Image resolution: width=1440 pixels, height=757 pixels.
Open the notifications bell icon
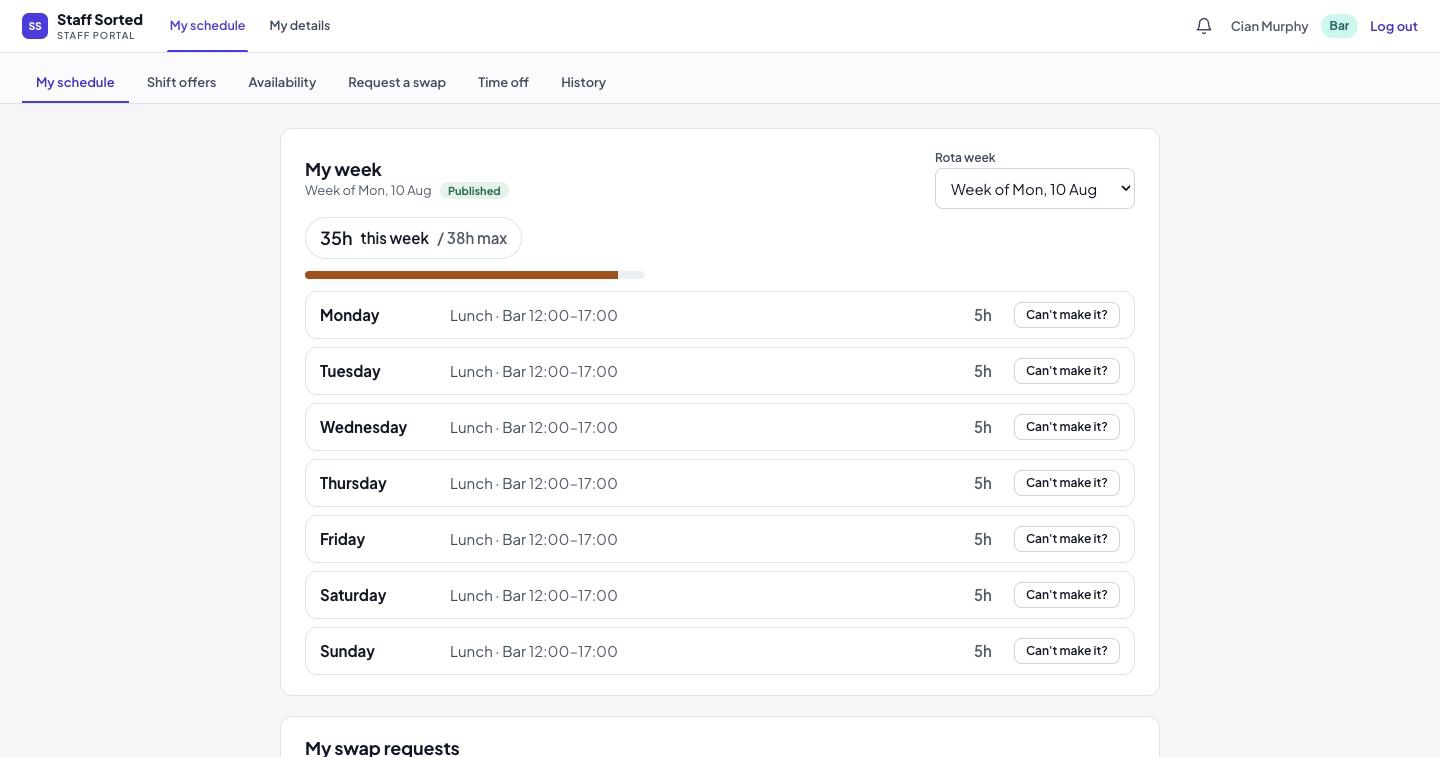point(1204,26)
